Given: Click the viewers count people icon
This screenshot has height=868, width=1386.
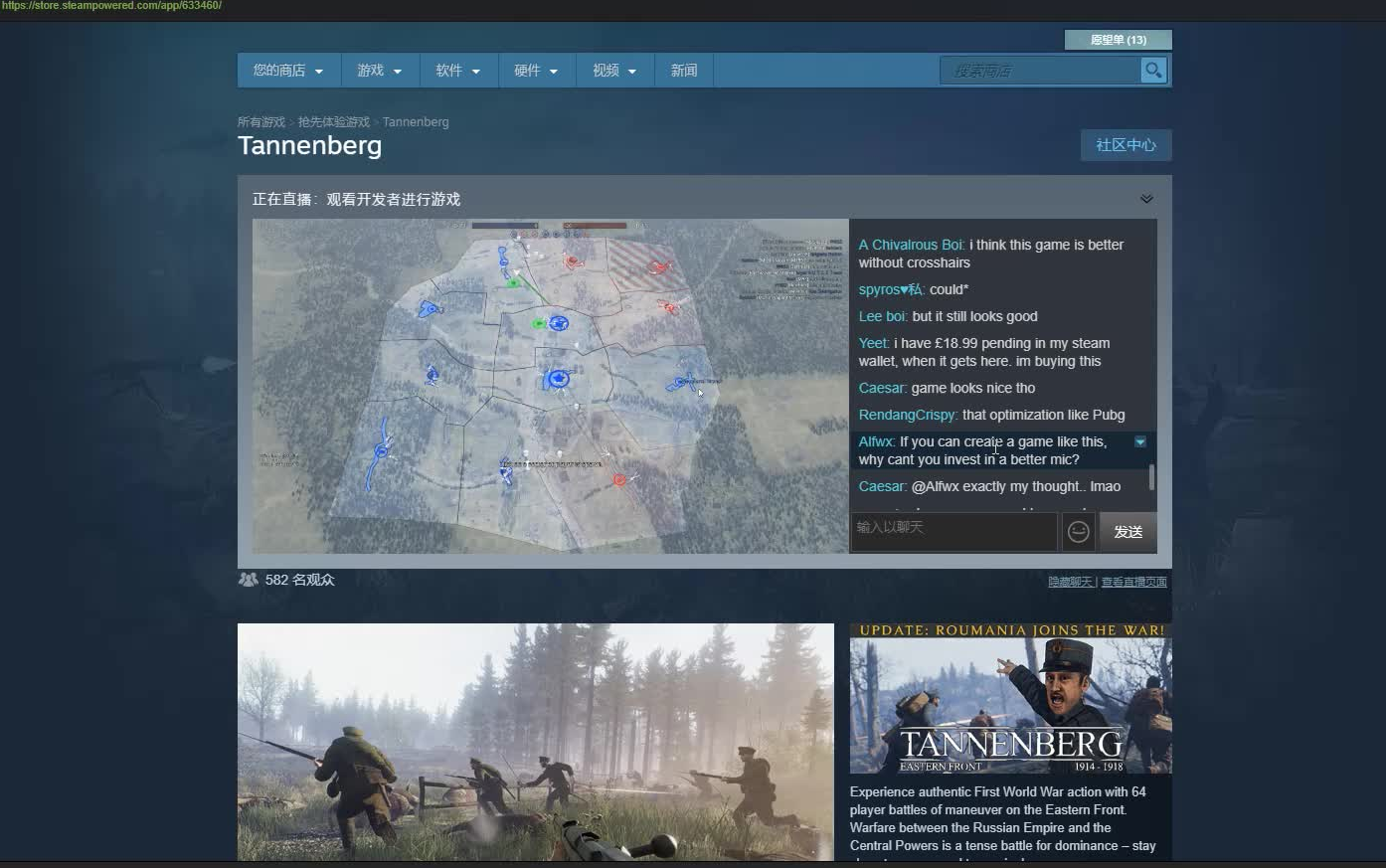Looking at the screenshot, I should click(x=248, y=580).
